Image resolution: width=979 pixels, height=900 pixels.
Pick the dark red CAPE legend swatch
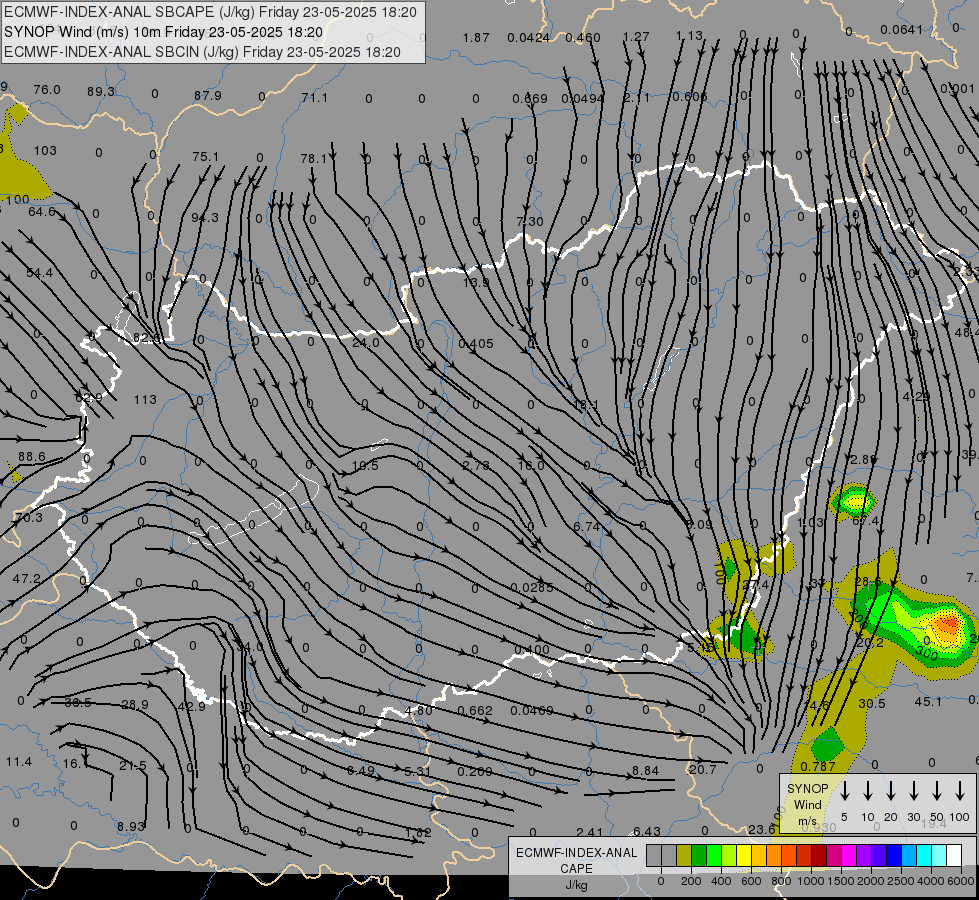(x=819, y=855)
